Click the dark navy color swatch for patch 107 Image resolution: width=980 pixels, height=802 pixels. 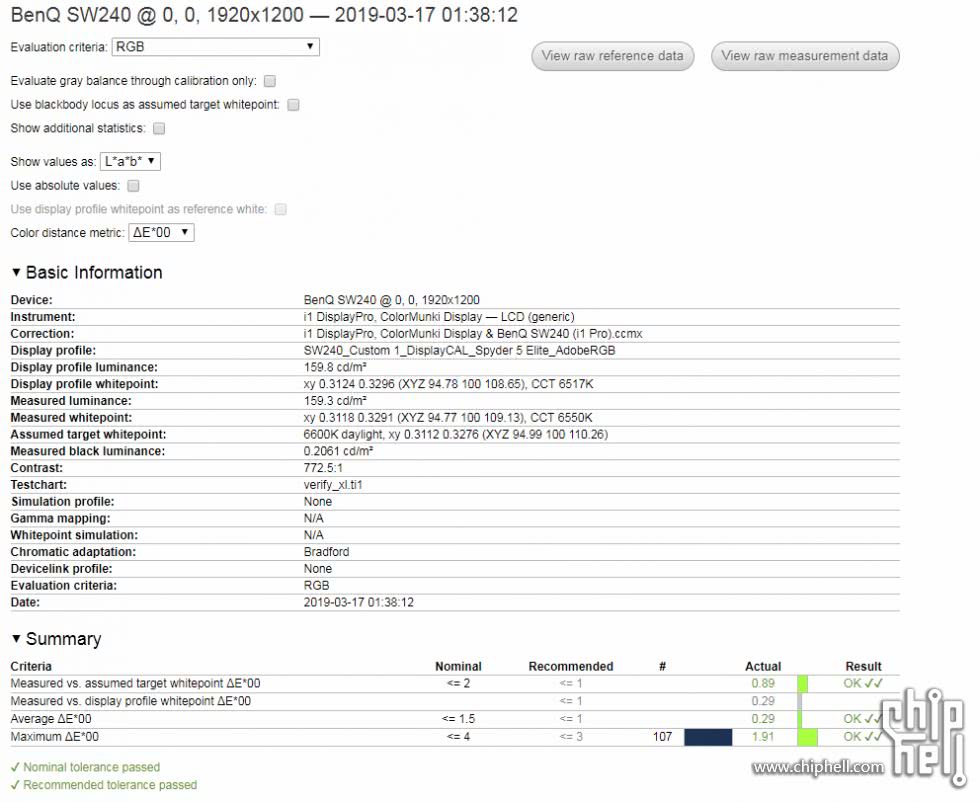point(708,737)
